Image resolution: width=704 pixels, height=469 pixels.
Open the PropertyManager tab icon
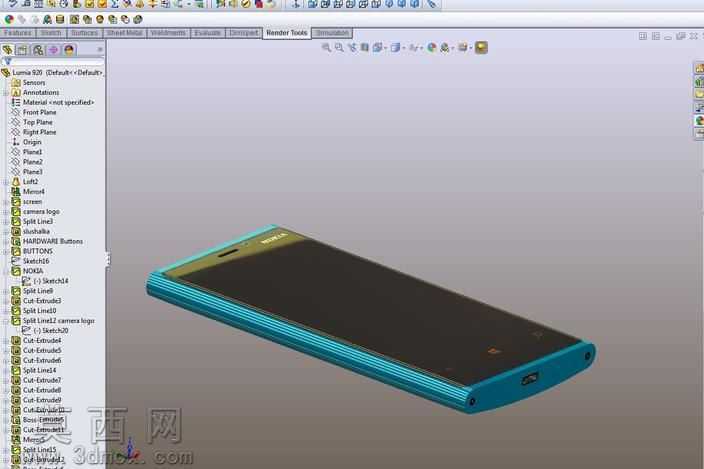[x=22, y=50]
